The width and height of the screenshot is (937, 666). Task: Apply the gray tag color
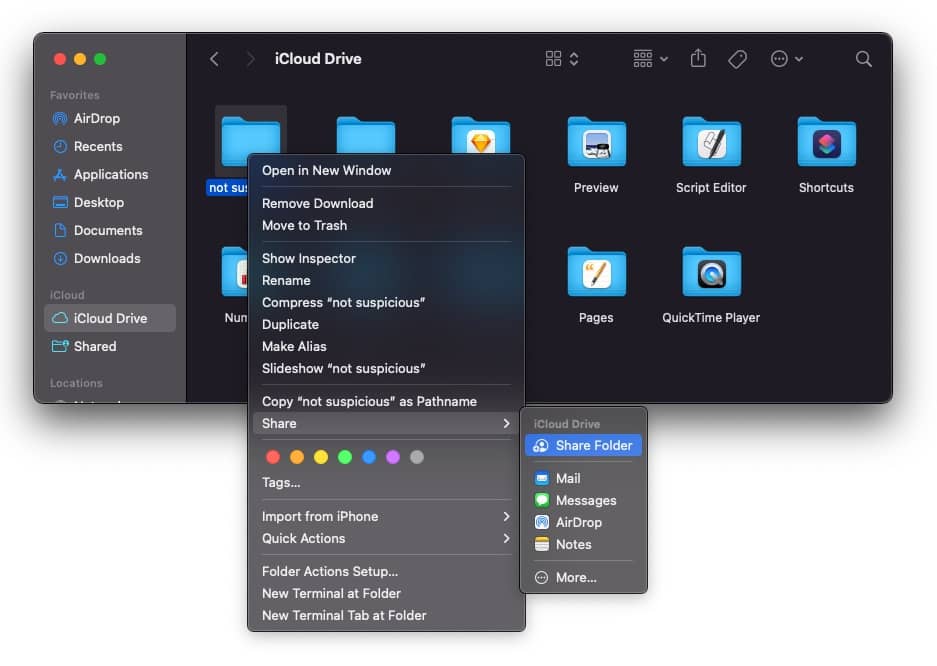[x=417, y=458]
